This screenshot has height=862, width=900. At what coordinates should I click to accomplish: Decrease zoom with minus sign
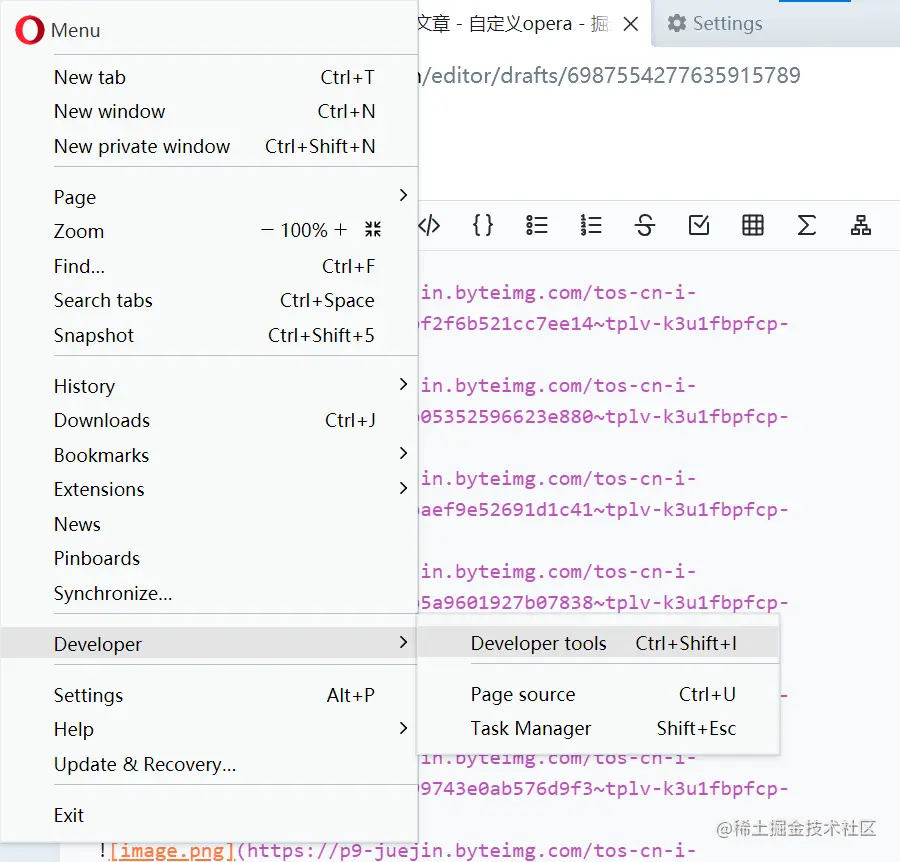(x=267, y=230)
